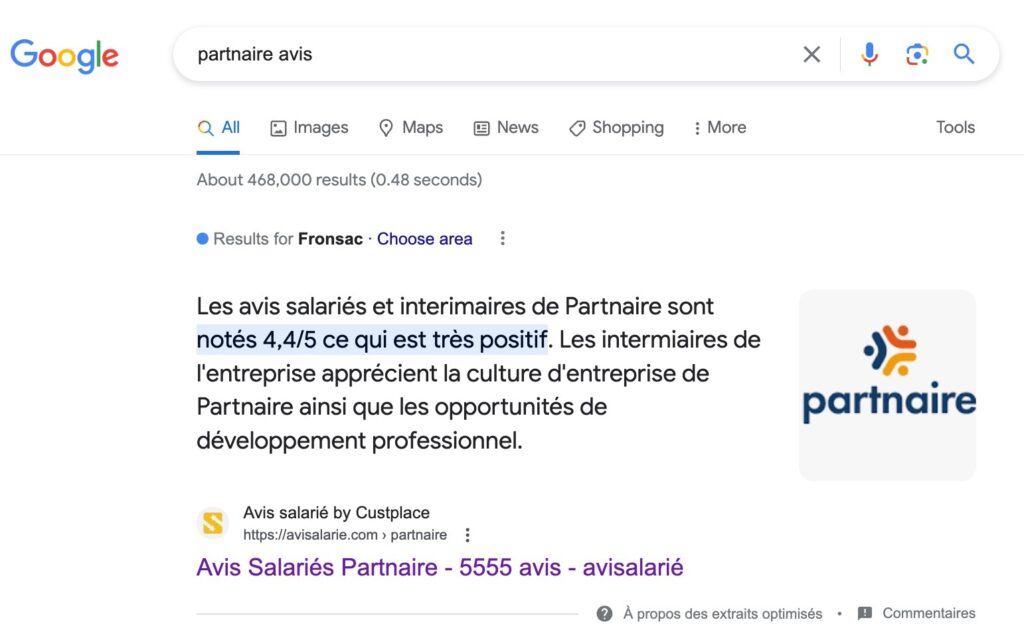Click inside the search input field
This screenshot has width=1024, height=630.
pyautogui.click(x=490, y=54)
